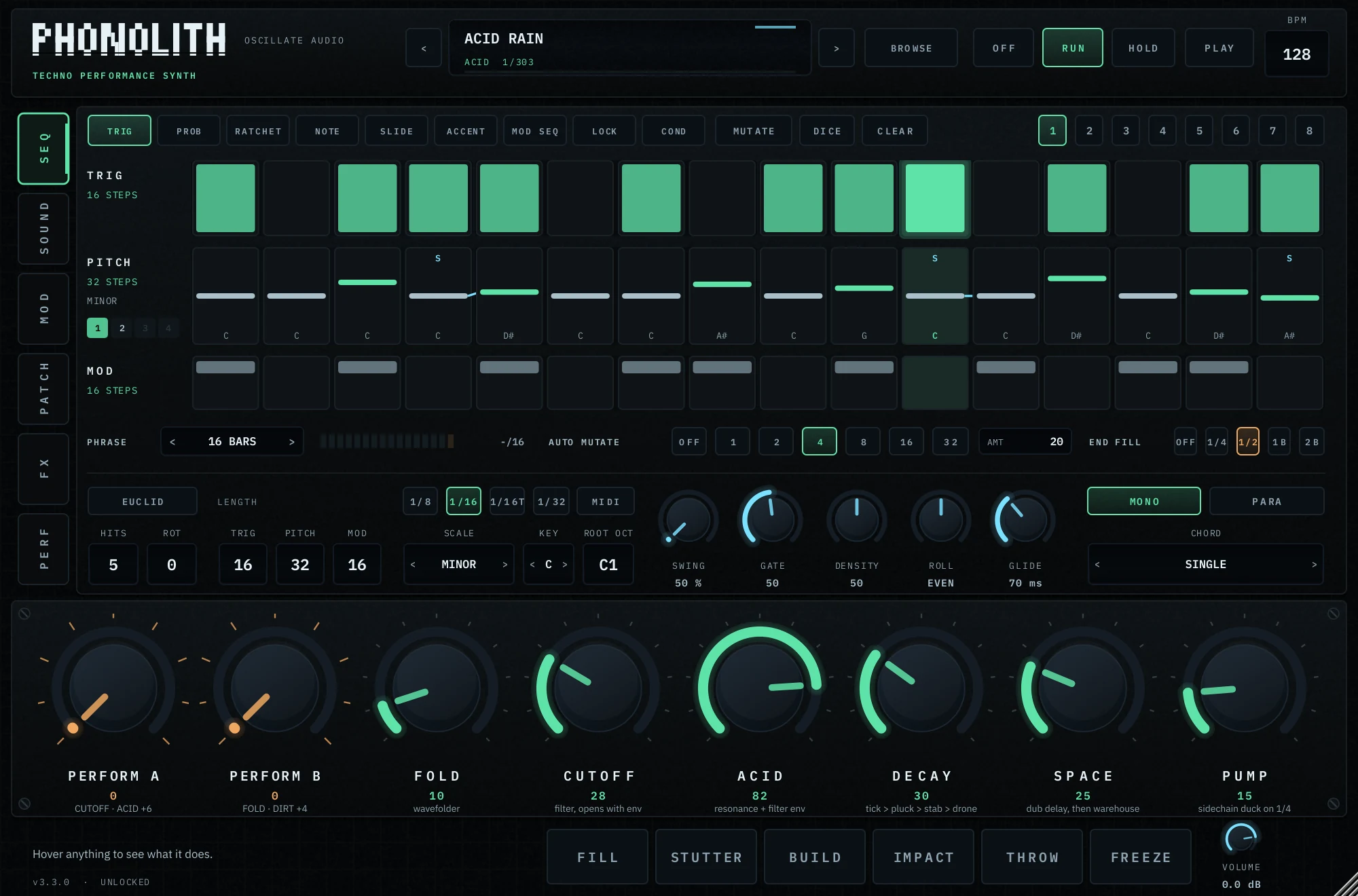Switch voice mode to PARA
Image resolution: width=1358 pixels, height=896 pixels.
[1266, 502]
